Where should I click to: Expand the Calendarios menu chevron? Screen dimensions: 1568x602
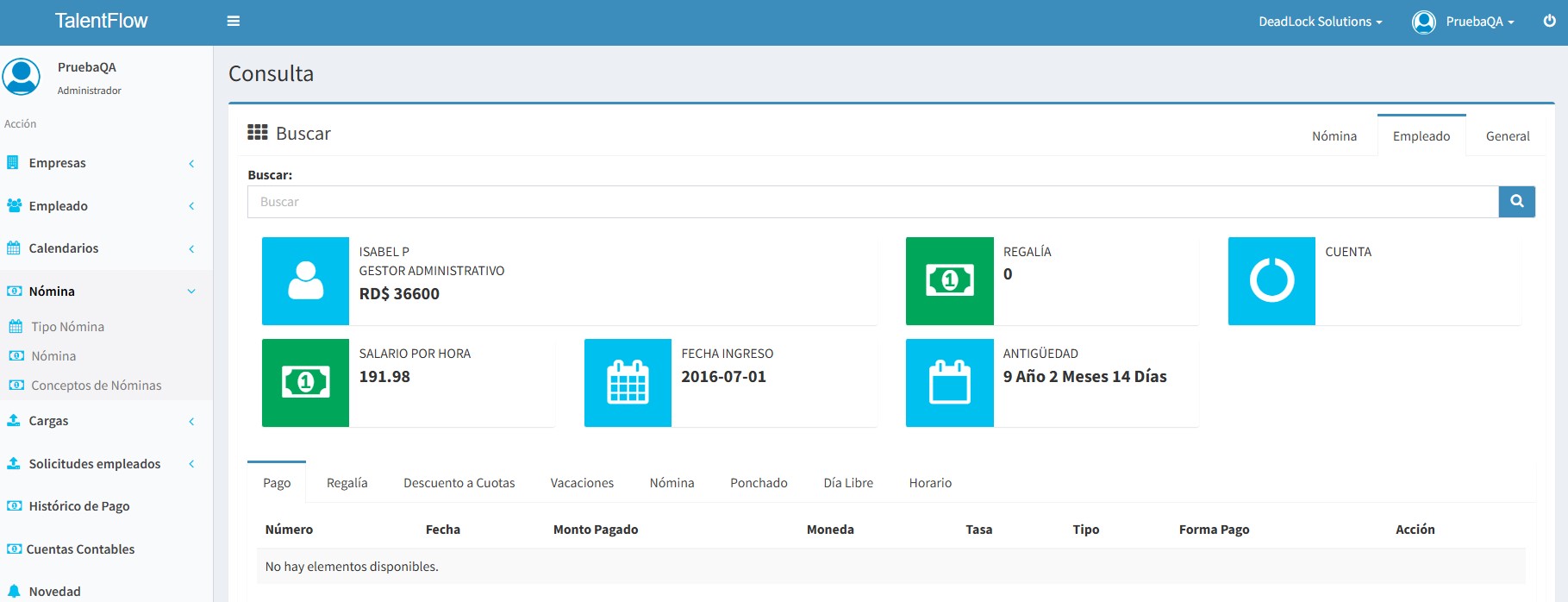click(x=191, y=248)
